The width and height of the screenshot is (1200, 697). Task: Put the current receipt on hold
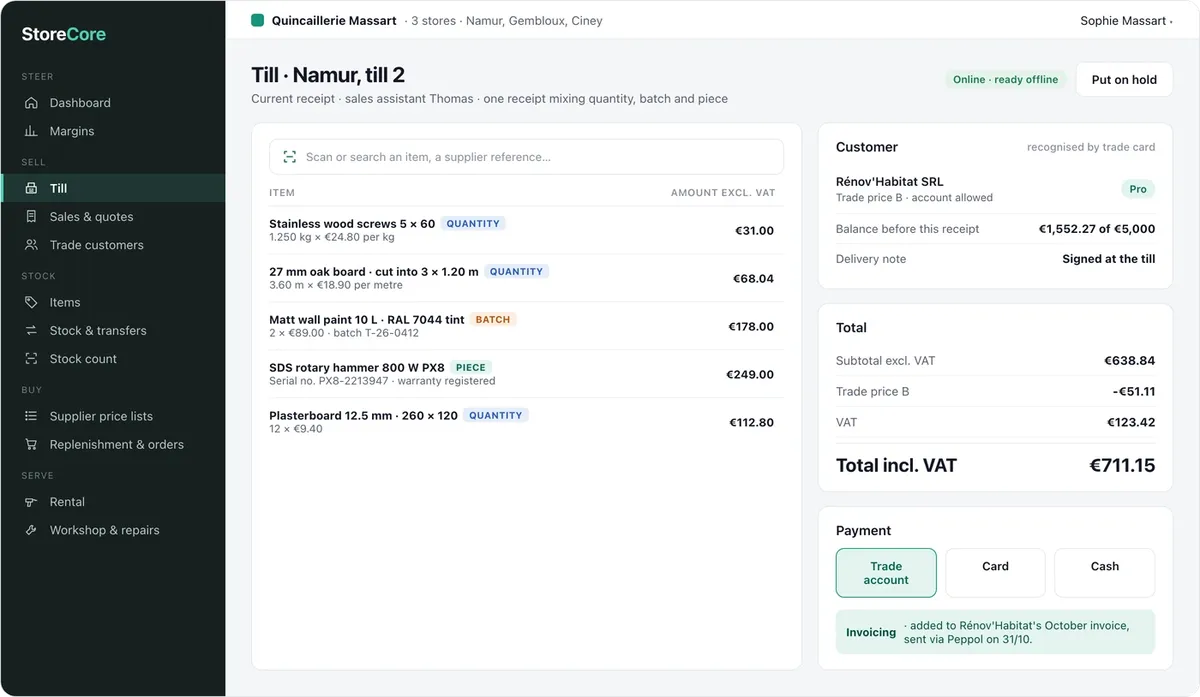pos(1124,80)
